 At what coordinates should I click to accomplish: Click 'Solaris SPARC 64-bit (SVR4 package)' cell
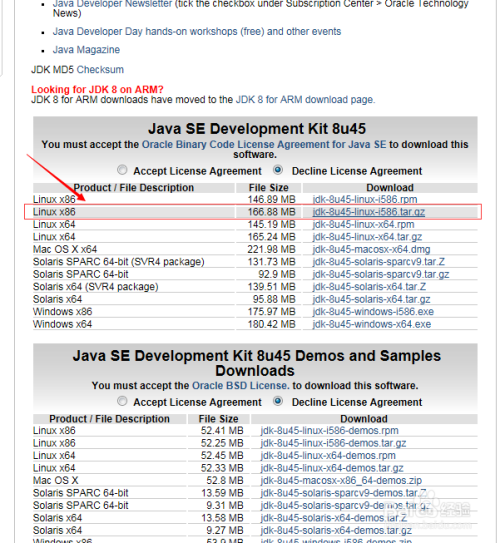pos(119,262)
